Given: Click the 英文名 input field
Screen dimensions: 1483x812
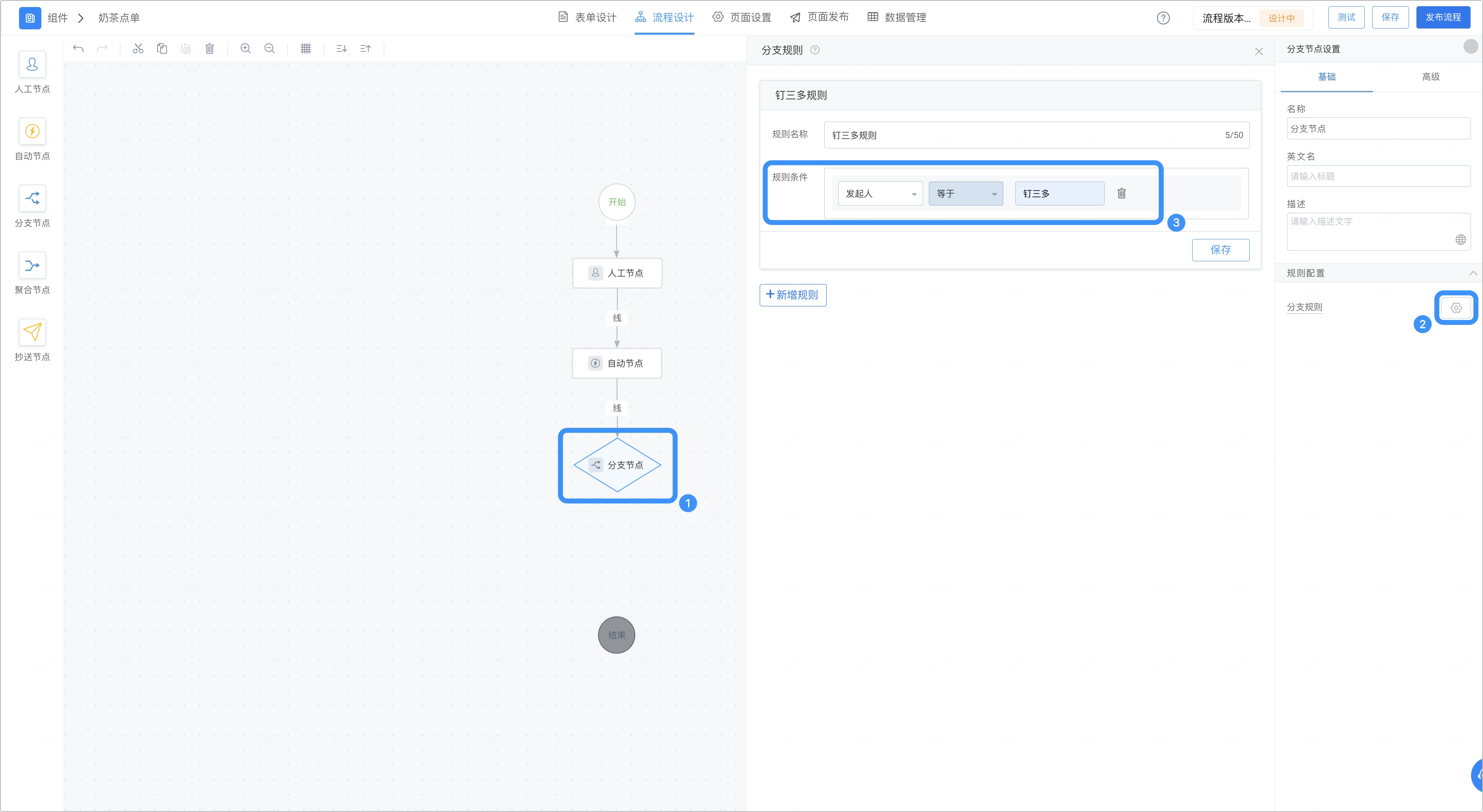Looking at the screenshot, I should pos(1378,176).
